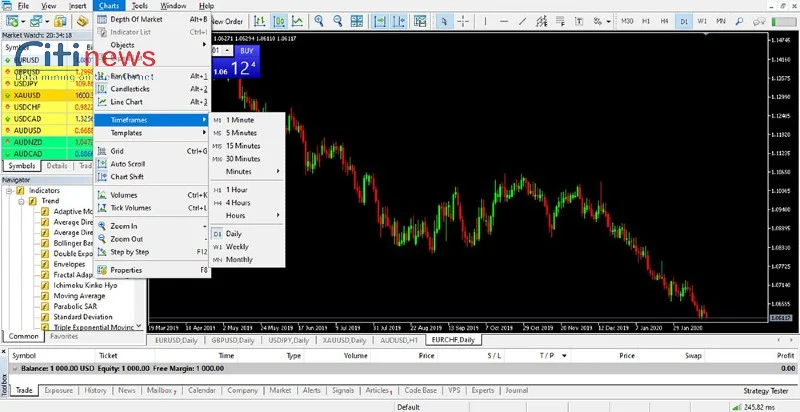The width and height of the screenshot is (800, 412).
Task: Switch to Favorites tab in Navigator
Action: coord(64,337)
